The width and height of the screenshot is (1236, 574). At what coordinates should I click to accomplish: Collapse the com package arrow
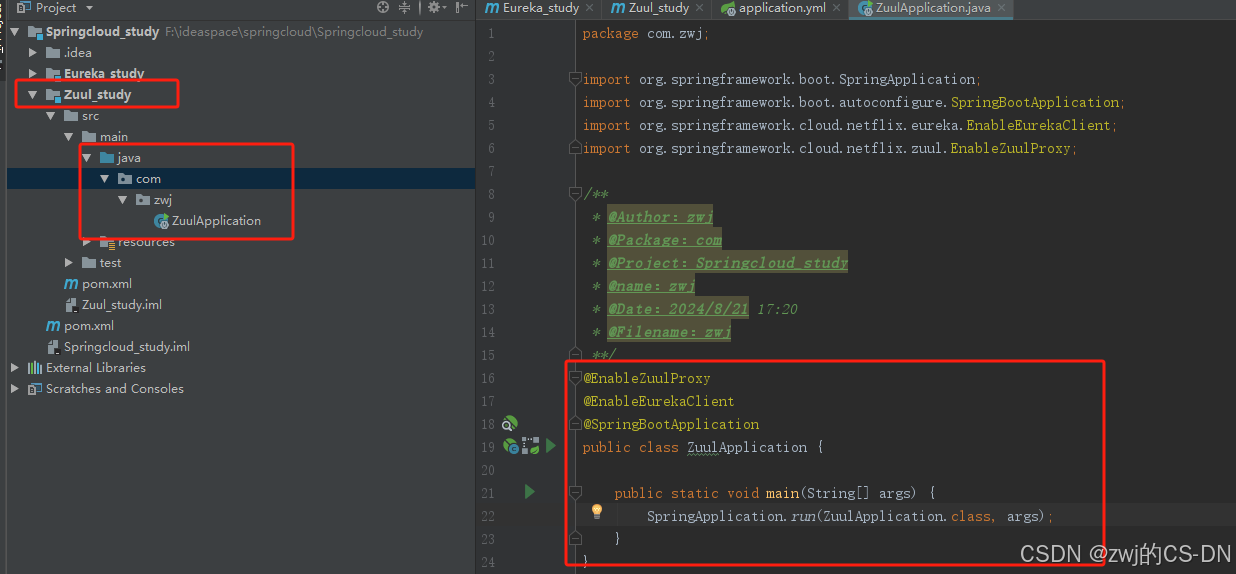[105, 179]
